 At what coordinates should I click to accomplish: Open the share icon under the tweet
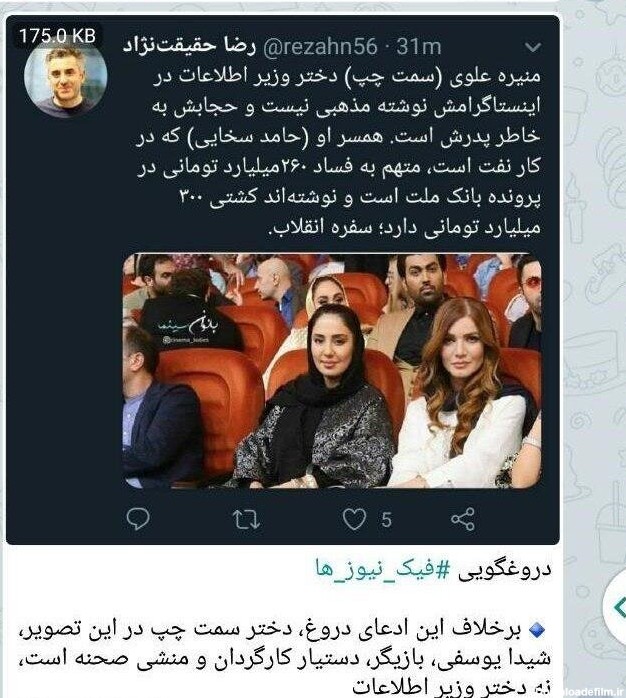click(x=463, y=519)
